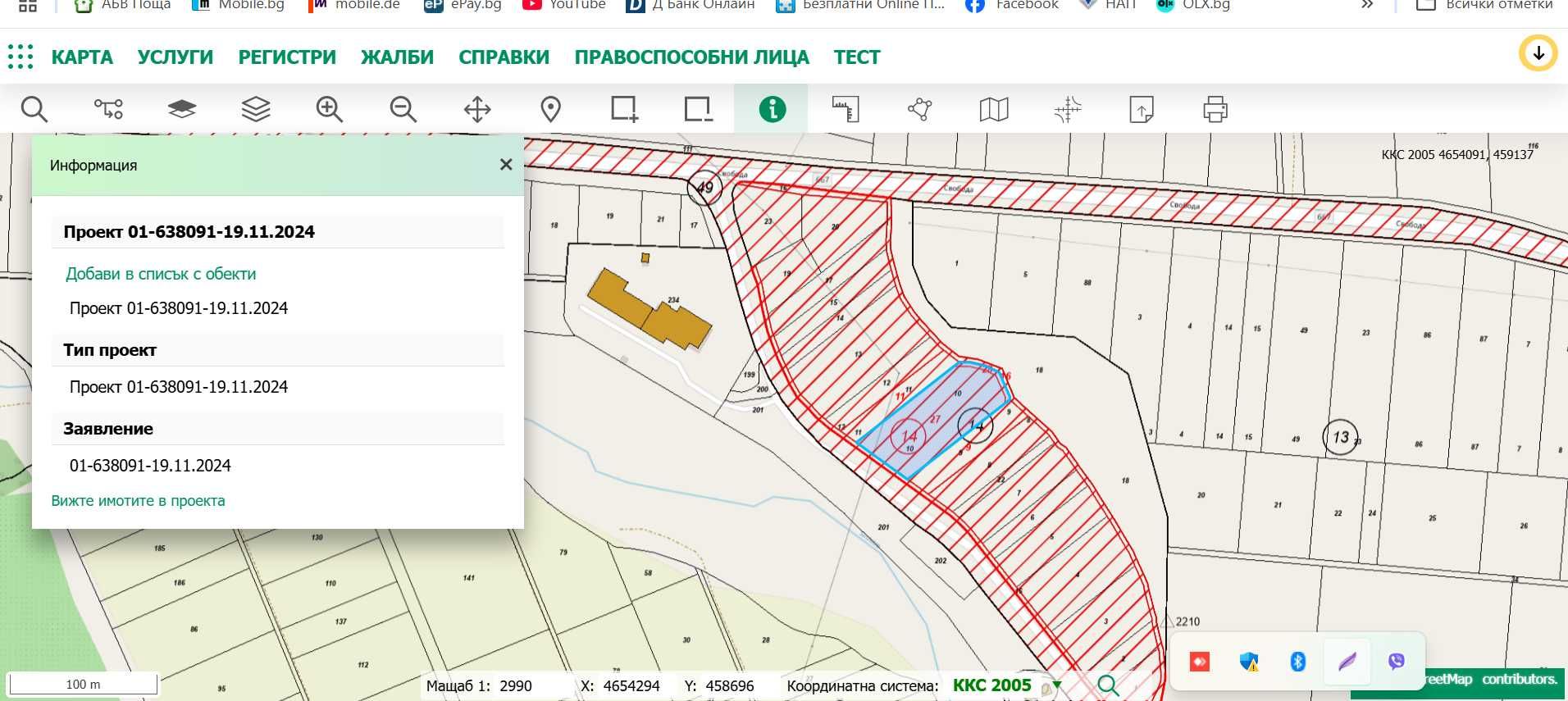Open the YouTube bookmark
Screen dimensions: 1568x701
pos(564,5)
